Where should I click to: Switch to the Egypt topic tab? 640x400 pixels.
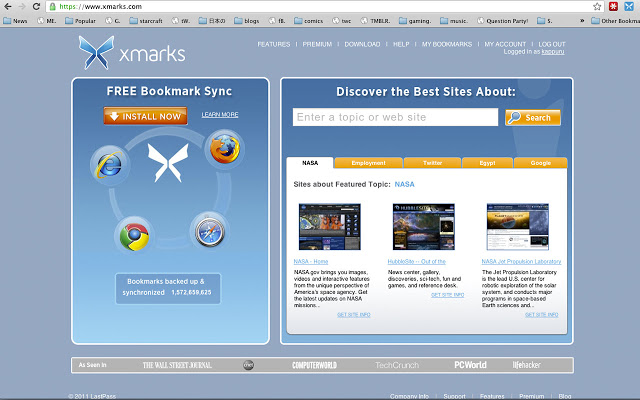coord(487,163)
